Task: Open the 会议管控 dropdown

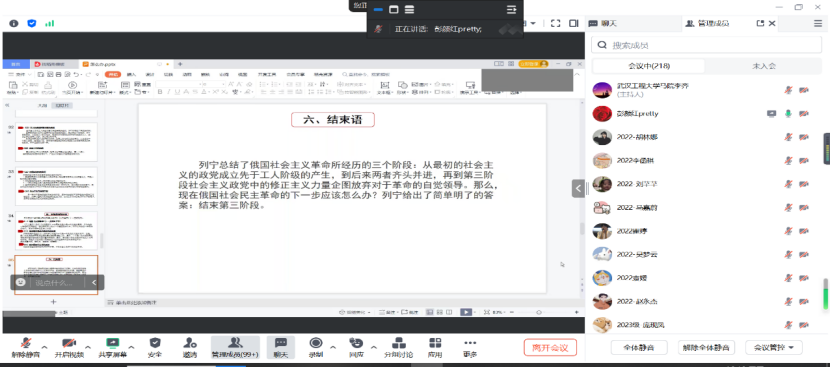Action: pyautogui.click(x=774, y=348)
